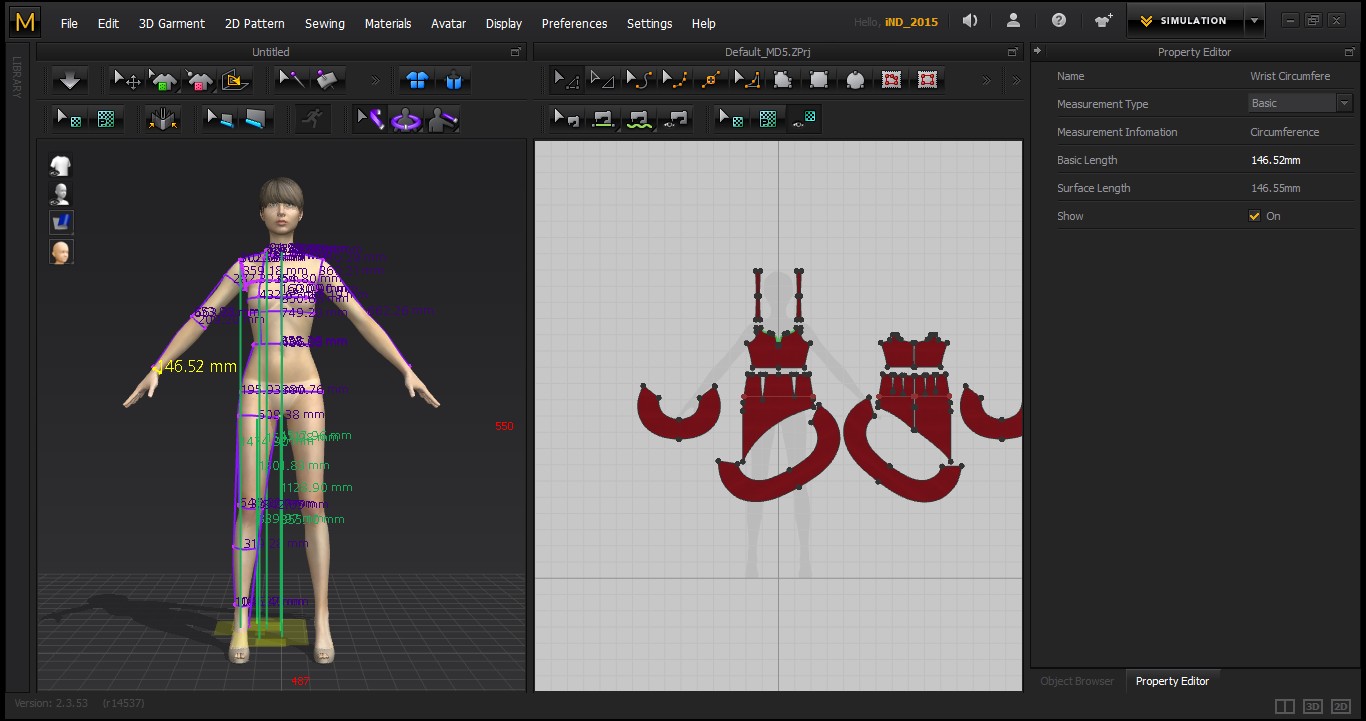Select the Edit Curve Point tool
The image size is (1366, 721).
tap(673, 80)
